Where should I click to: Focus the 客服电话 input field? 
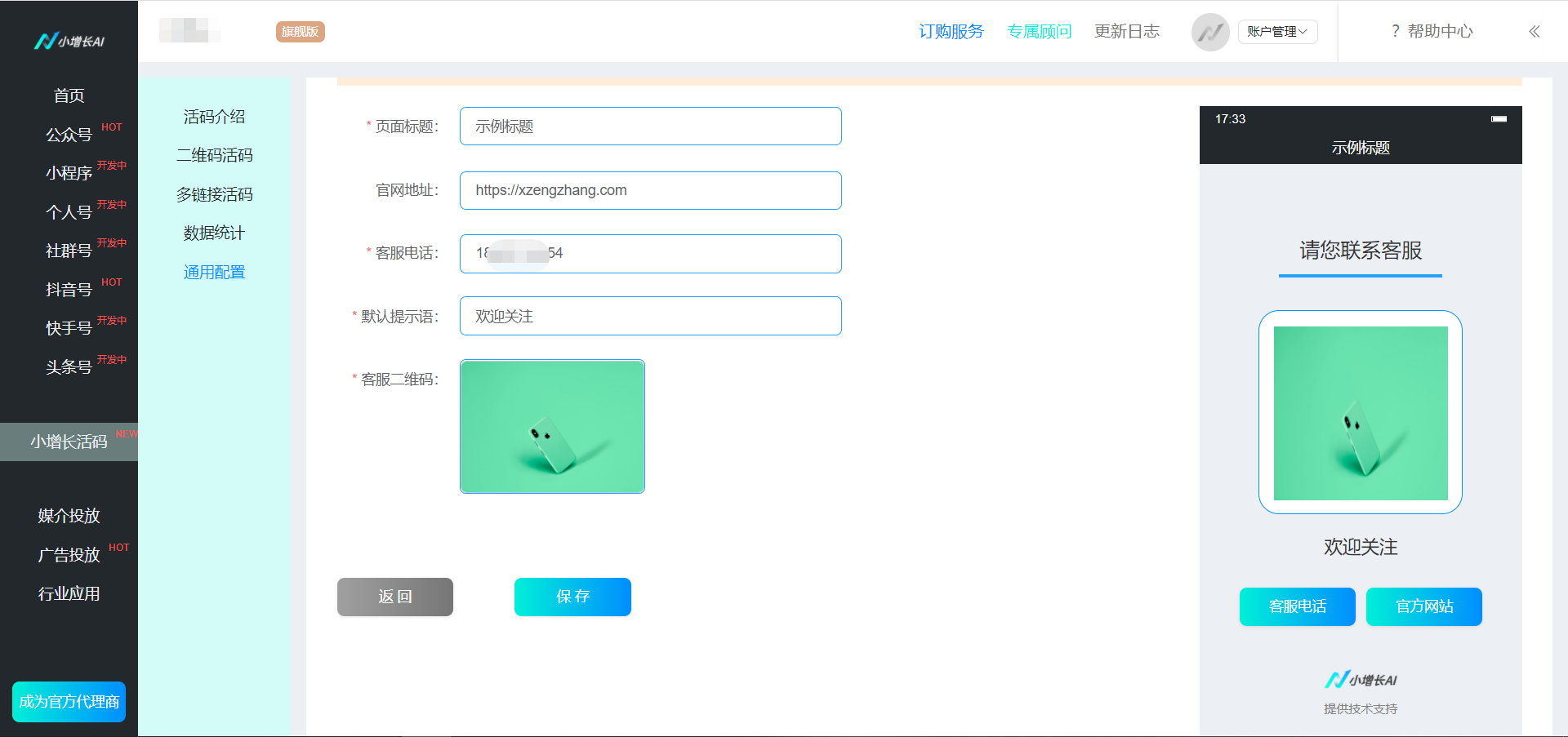pos(651,254)
